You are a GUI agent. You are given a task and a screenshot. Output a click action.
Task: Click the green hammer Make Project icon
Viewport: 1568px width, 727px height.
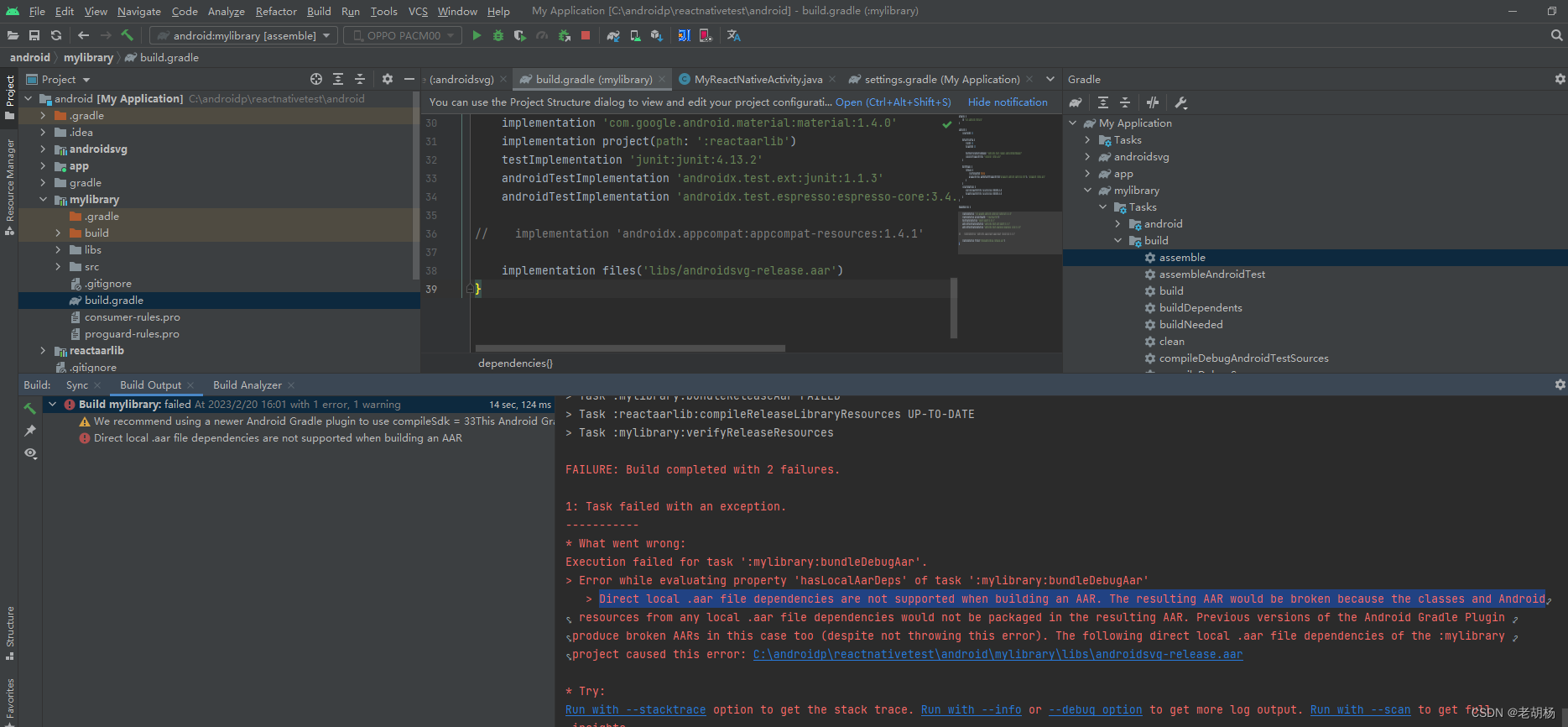point(128,35)
